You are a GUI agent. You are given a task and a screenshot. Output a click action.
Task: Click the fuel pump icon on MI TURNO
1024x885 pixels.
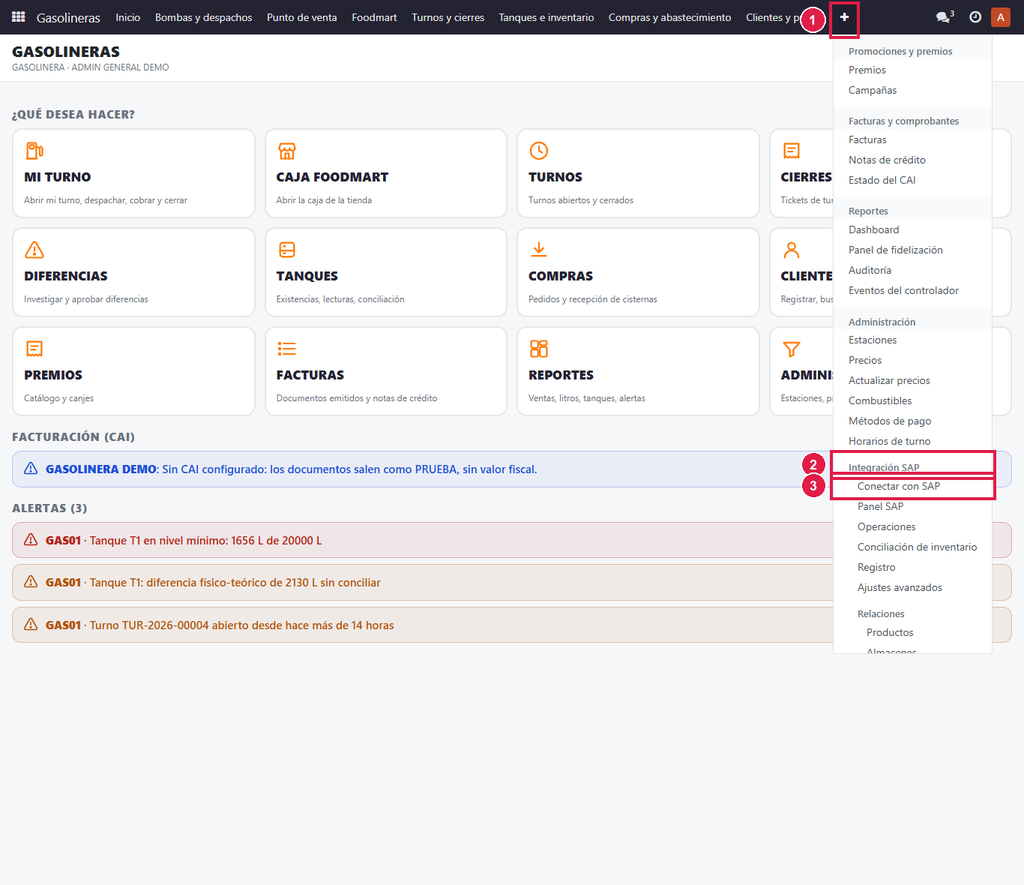[x=34, y=151]
